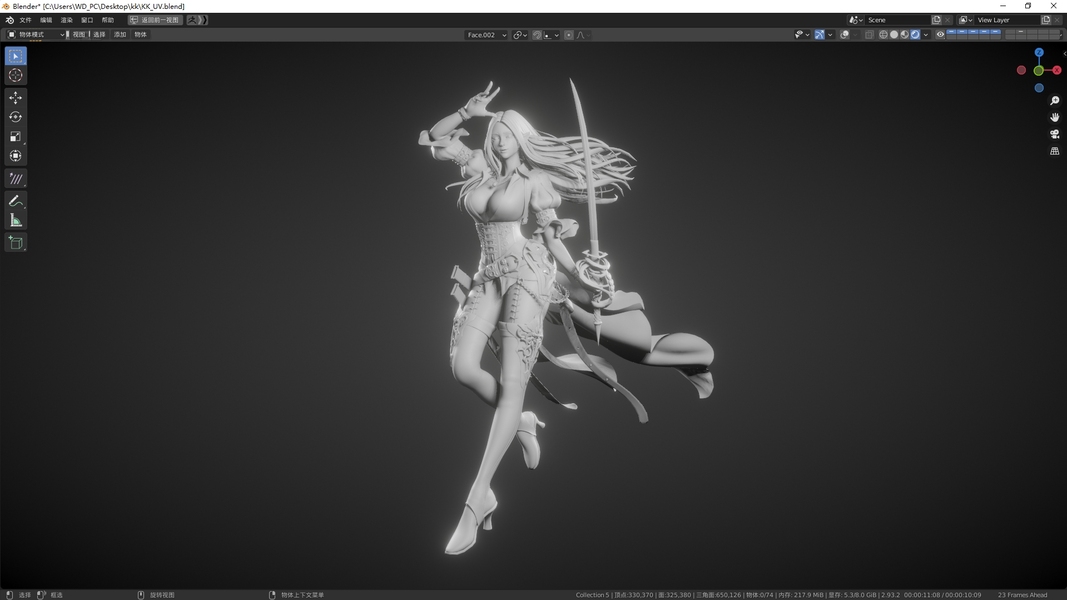Open the 渲染 (Render) menu
The height and width of the screenshot is (600, 1067).
[67, 20]
